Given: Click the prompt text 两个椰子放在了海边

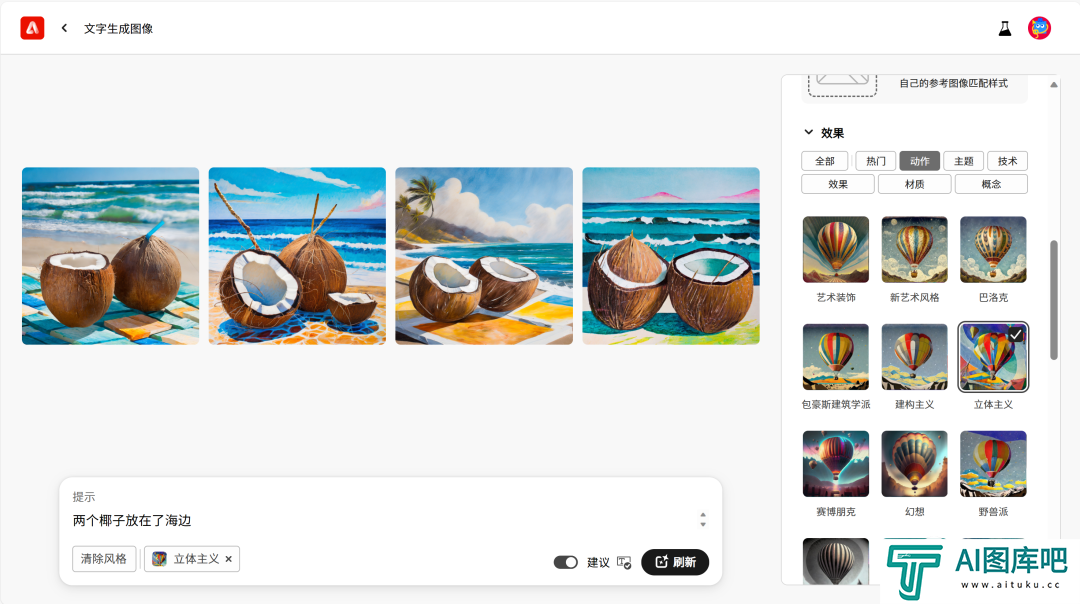Looking at the screenshot, I should point(132,521).
